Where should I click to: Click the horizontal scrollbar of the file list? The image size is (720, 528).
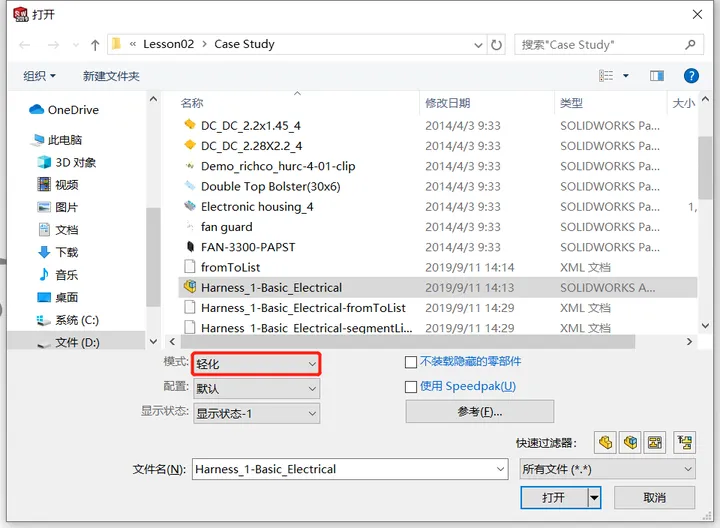click(x=408, y=342)
